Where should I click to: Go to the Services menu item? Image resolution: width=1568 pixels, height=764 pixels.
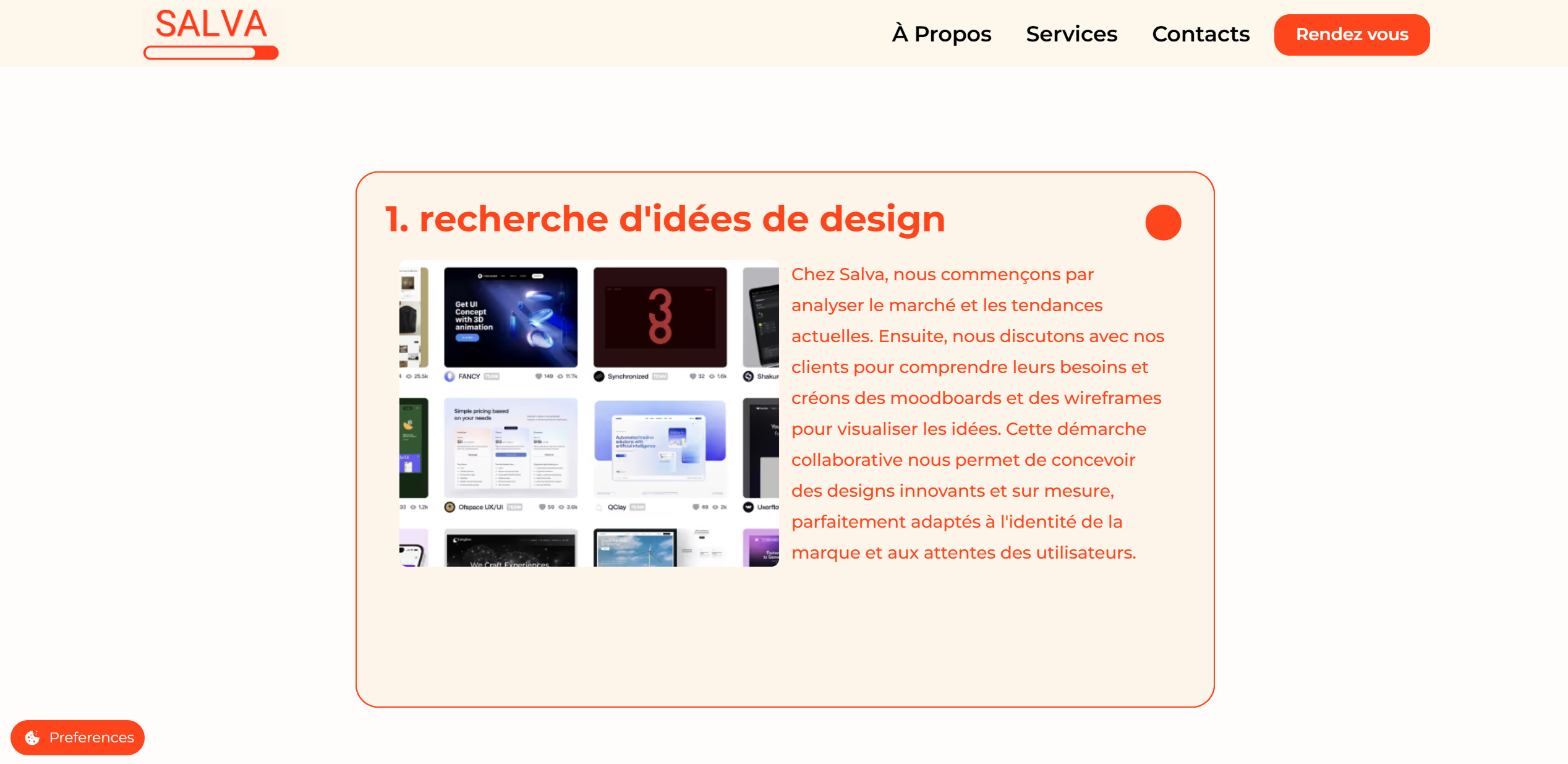pyautogui.click(x=1072, y=34)
